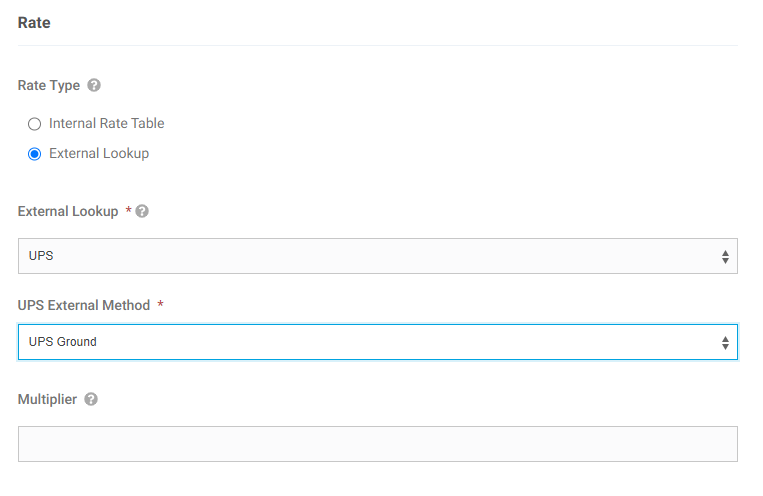
Task: Click the Rate Type help icon
Action: coord(94,85)
